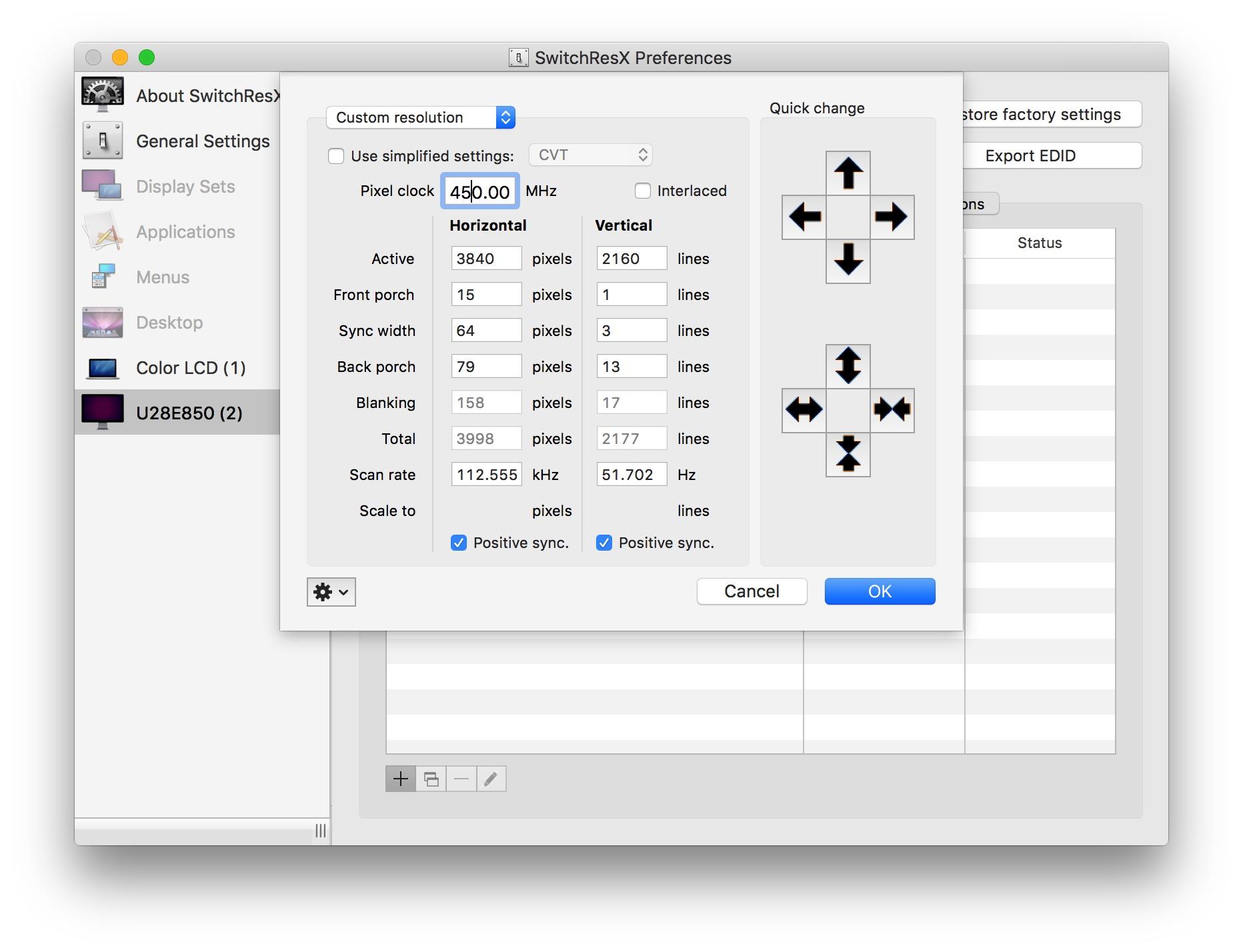Select Color LCD (1) display
The image size is (1243, 952).
tap(177, 368)
